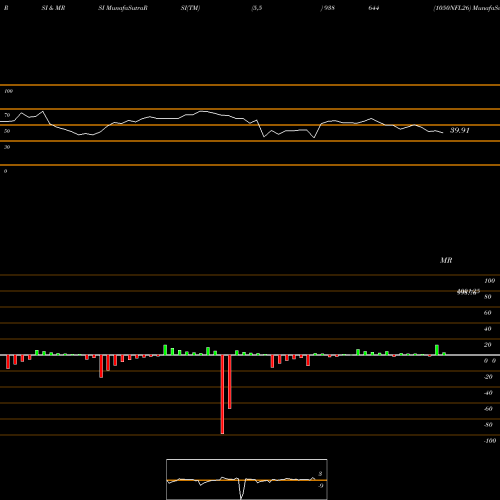Click the 100 label on the MR axis
Screen dimensions: 500x500
click(489, 281)
